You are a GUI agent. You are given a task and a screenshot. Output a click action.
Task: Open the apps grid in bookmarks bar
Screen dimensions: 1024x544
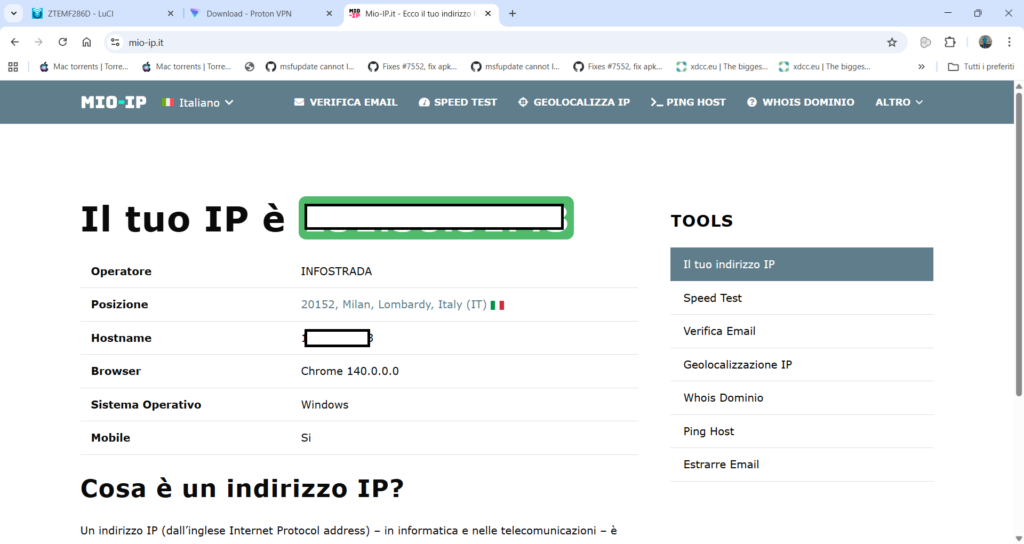coord(13,67)
